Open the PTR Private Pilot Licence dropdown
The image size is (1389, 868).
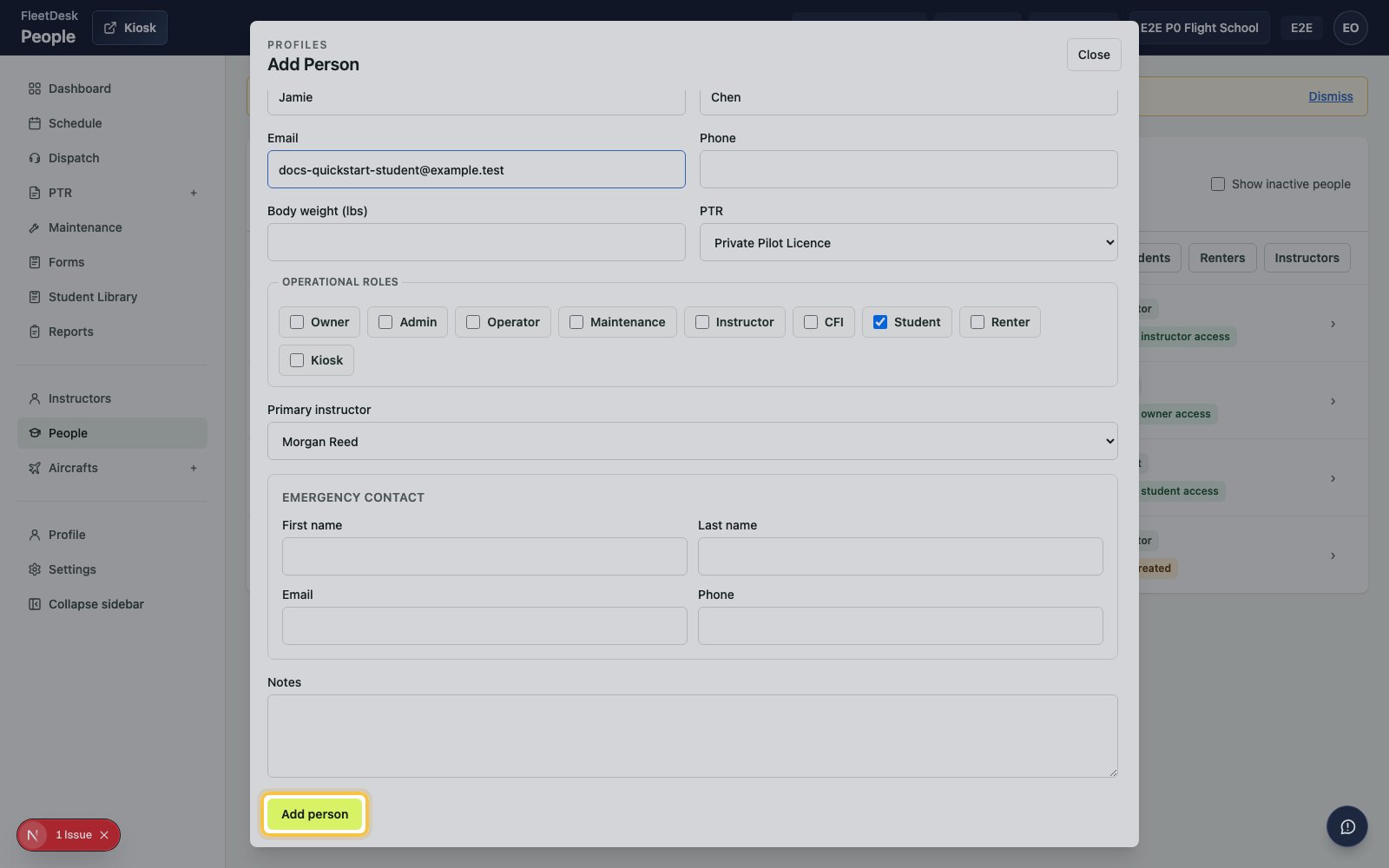coord(908,242)
